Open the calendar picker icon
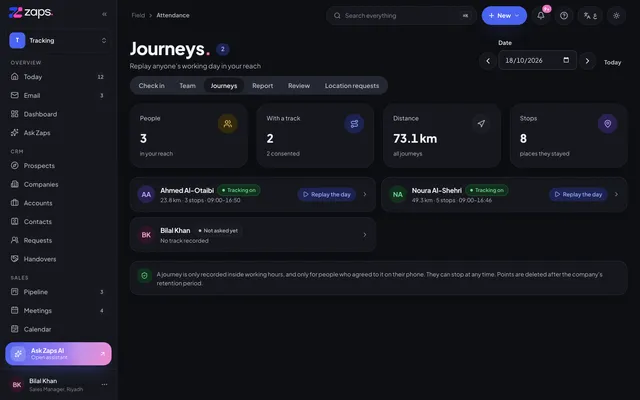This screenshot has height=400, width=640. tap(566, 60)
